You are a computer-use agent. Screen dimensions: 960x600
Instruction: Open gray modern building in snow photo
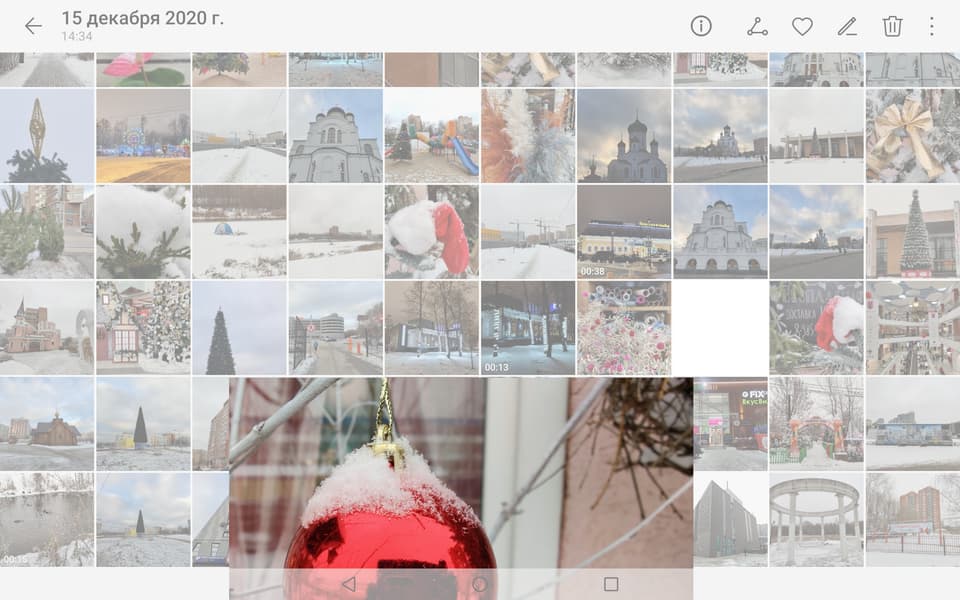pyautogui.click(x=730, y=519)
